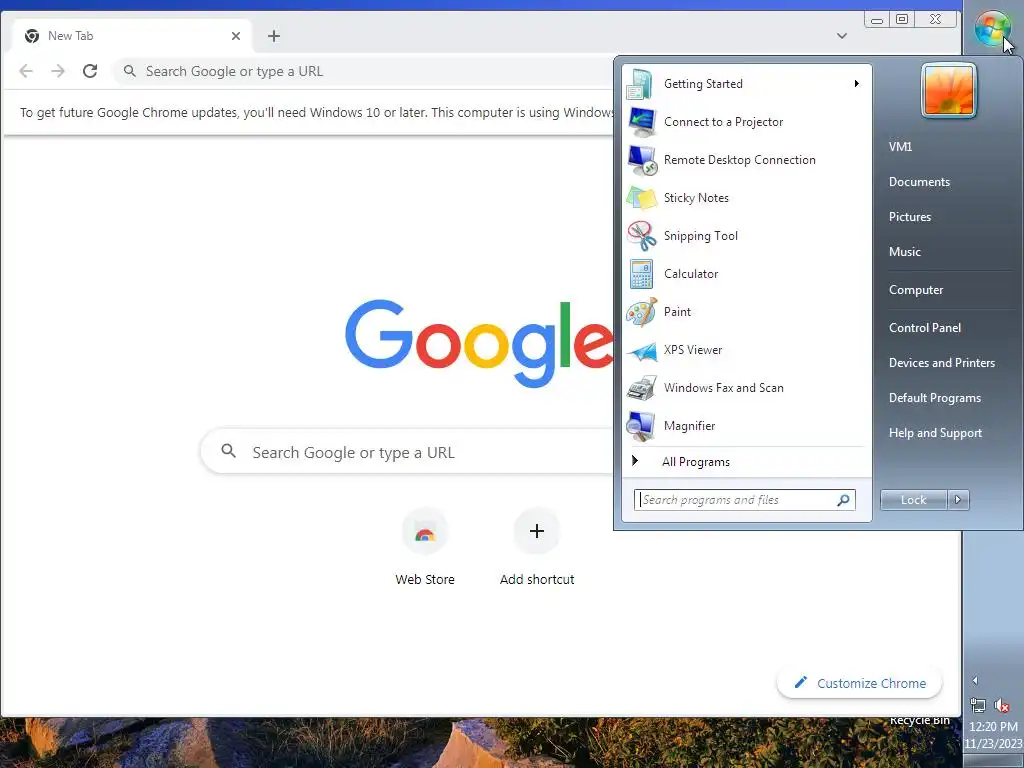Viewport: 1024px width, 768px height.
Task: Click Google search box on page
Action: click(x=408, y=452)
